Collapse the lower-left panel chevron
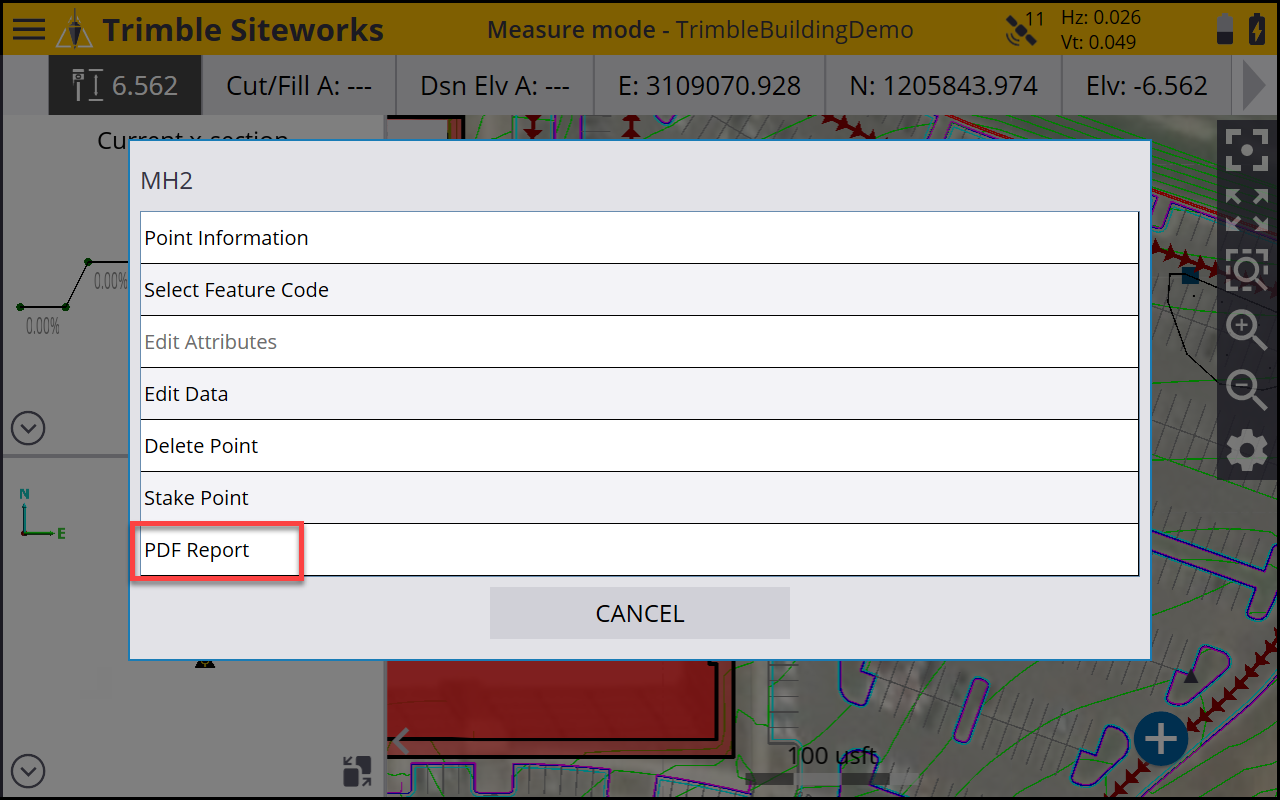 pos(28,771)
